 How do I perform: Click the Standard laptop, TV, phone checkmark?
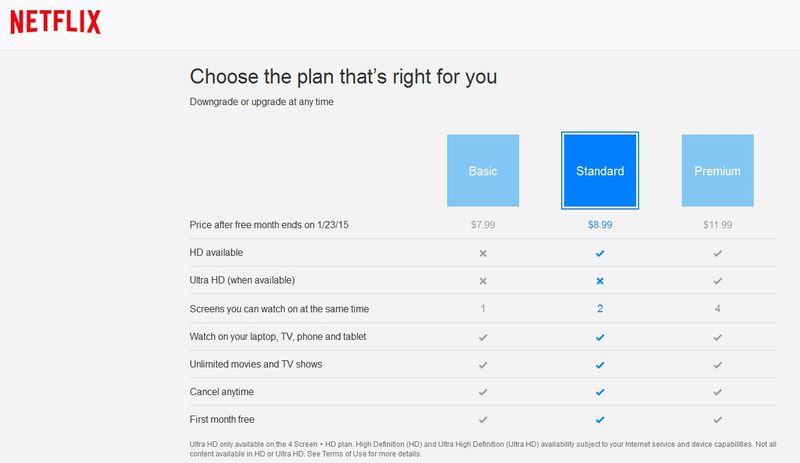pos(600,337)
